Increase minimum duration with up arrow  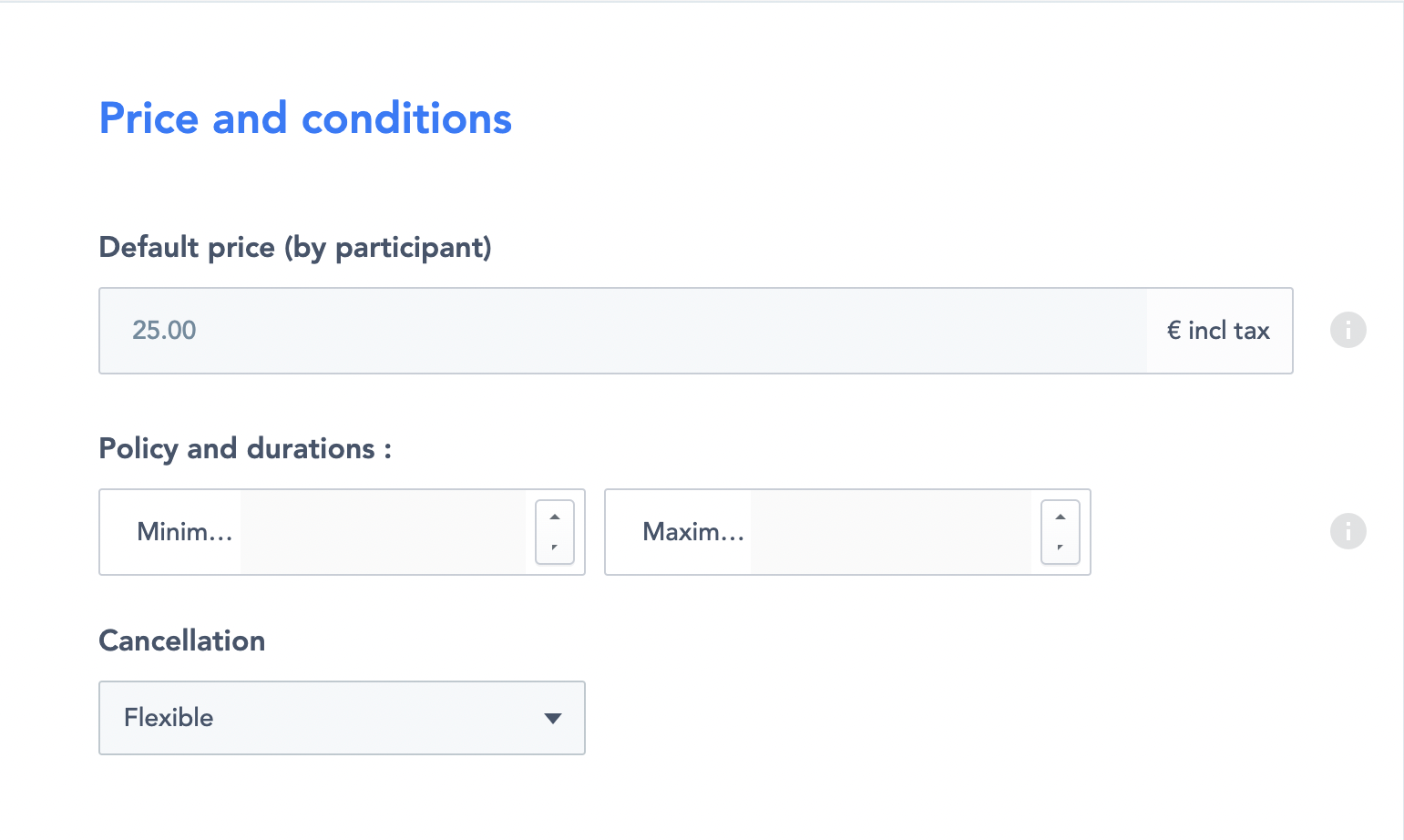coord(554,517)
